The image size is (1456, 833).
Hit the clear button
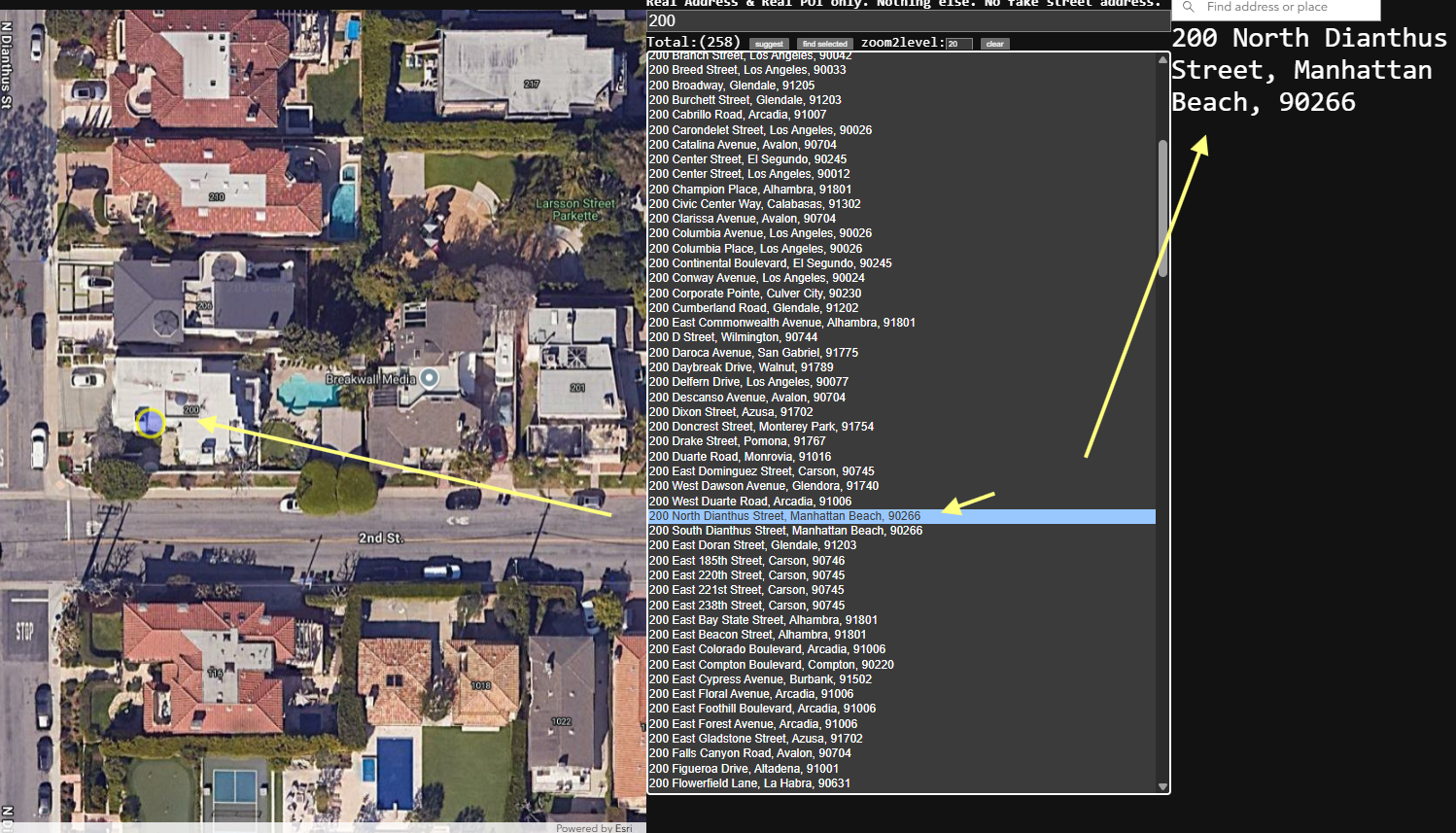pos(994,44)
